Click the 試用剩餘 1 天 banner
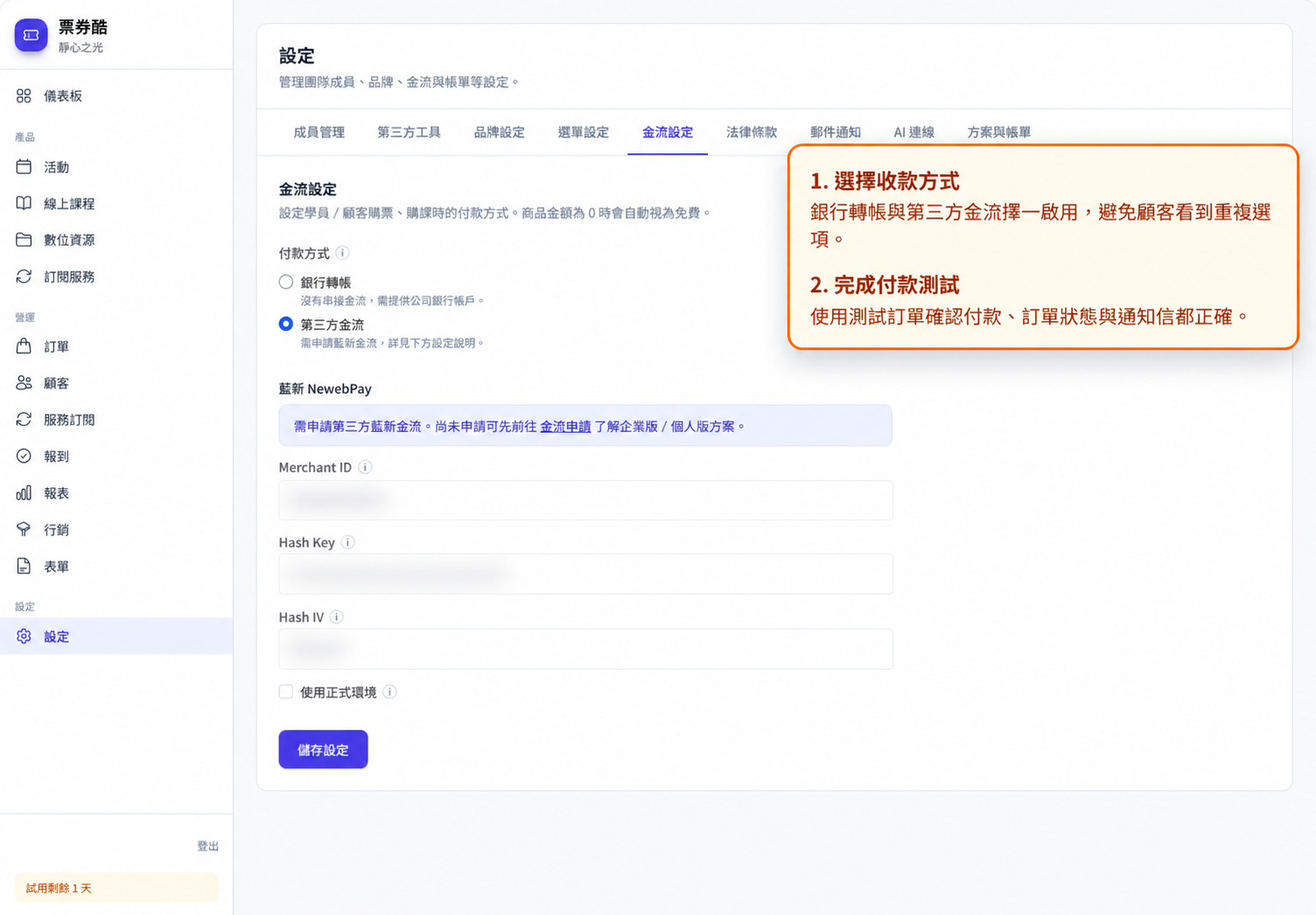Viewport: 1316px width, 915px height. point(116,888)
